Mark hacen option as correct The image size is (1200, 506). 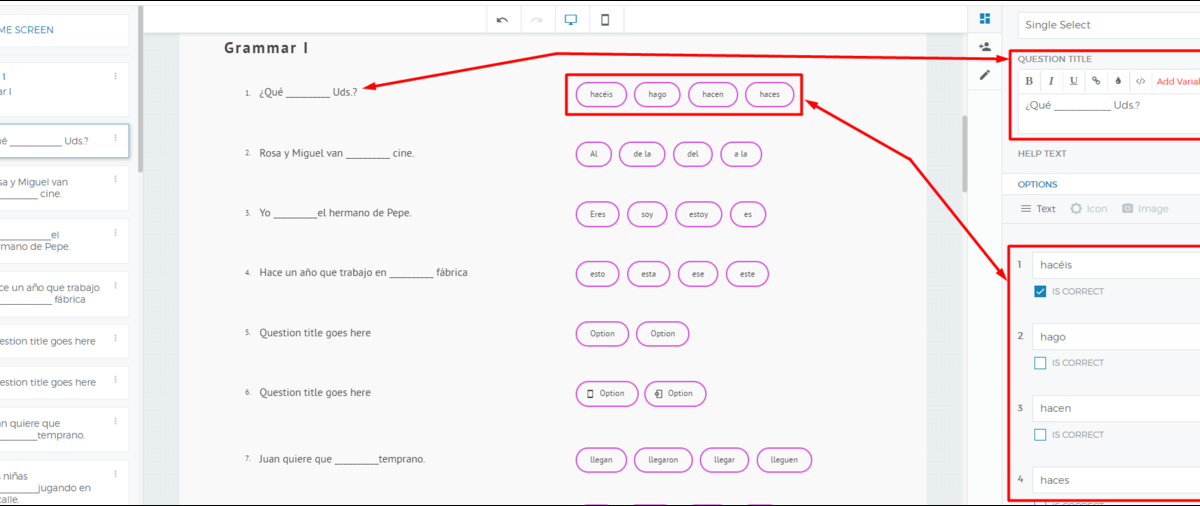pos(1040,435)
